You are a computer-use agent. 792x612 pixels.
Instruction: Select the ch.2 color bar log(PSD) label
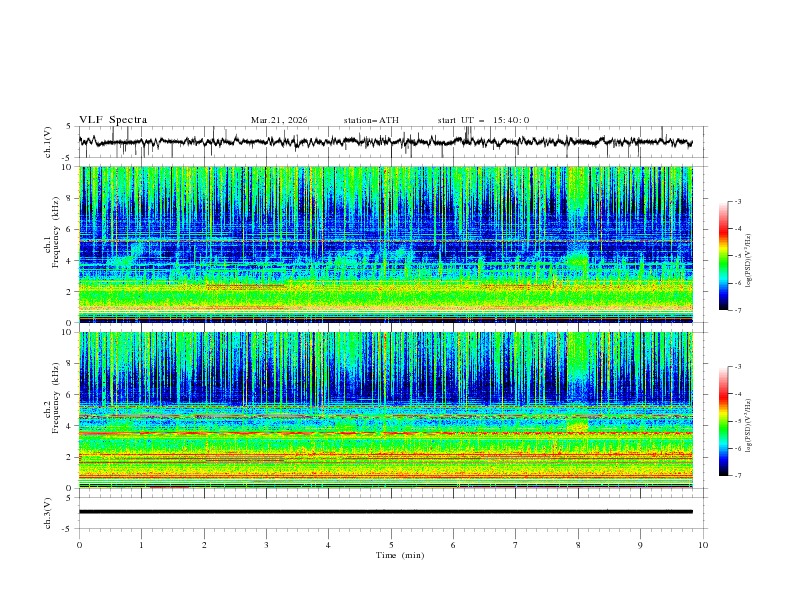[748, 426]
